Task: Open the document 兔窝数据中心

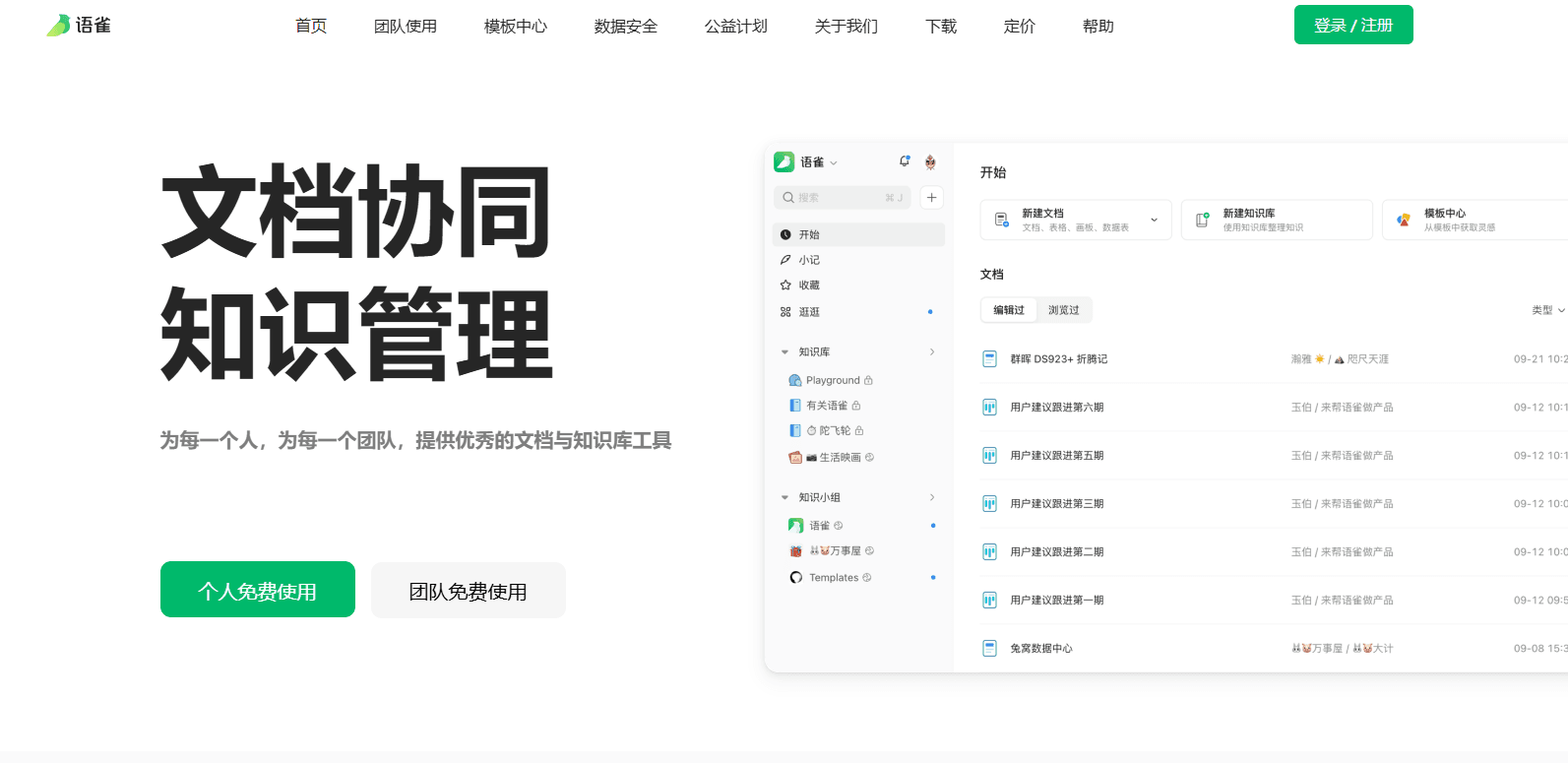Action: pyautogui.click(x=1041, y=649)
